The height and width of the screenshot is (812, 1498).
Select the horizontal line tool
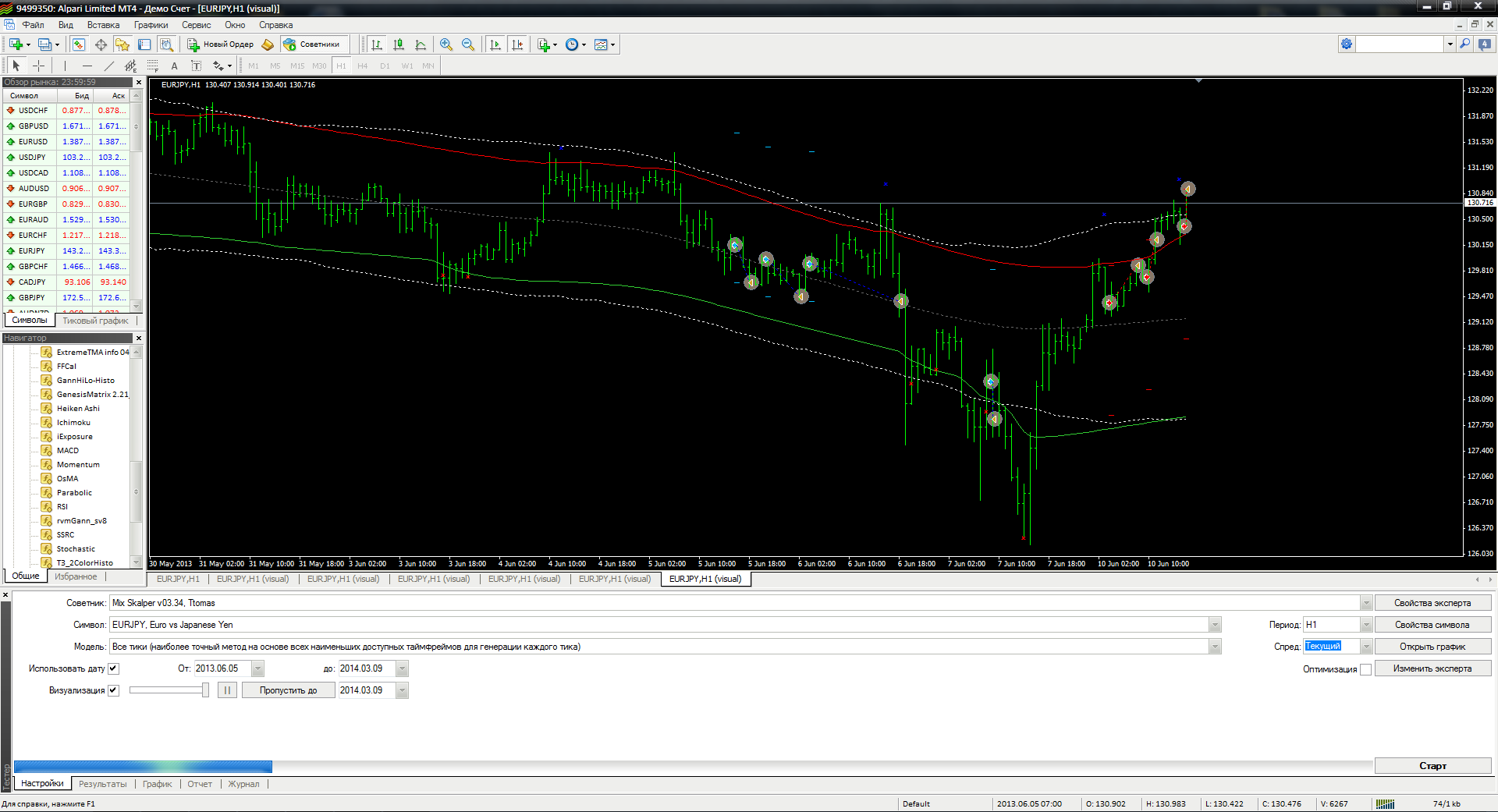pyautogui.click(x=87, y=66)
